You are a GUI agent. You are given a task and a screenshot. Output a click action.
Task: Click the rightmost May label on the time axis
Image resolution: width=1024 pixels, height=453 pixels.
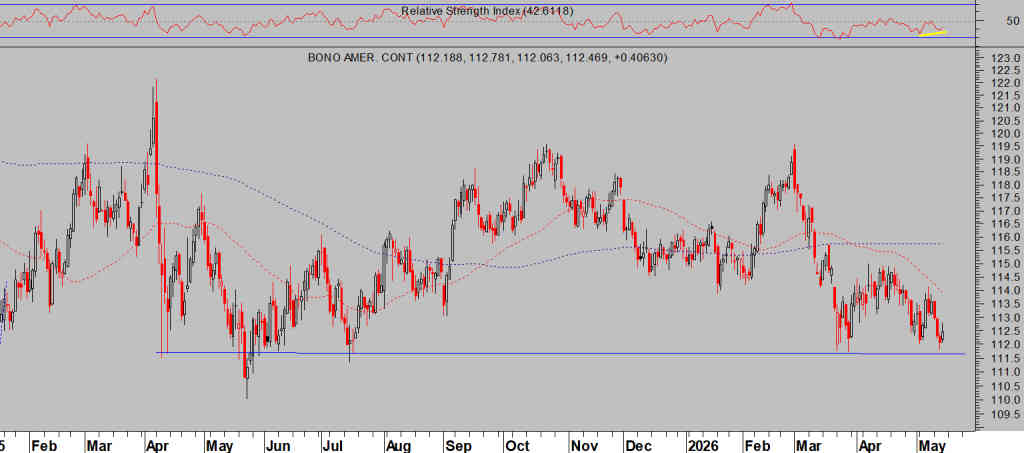[x=933, y=446]
